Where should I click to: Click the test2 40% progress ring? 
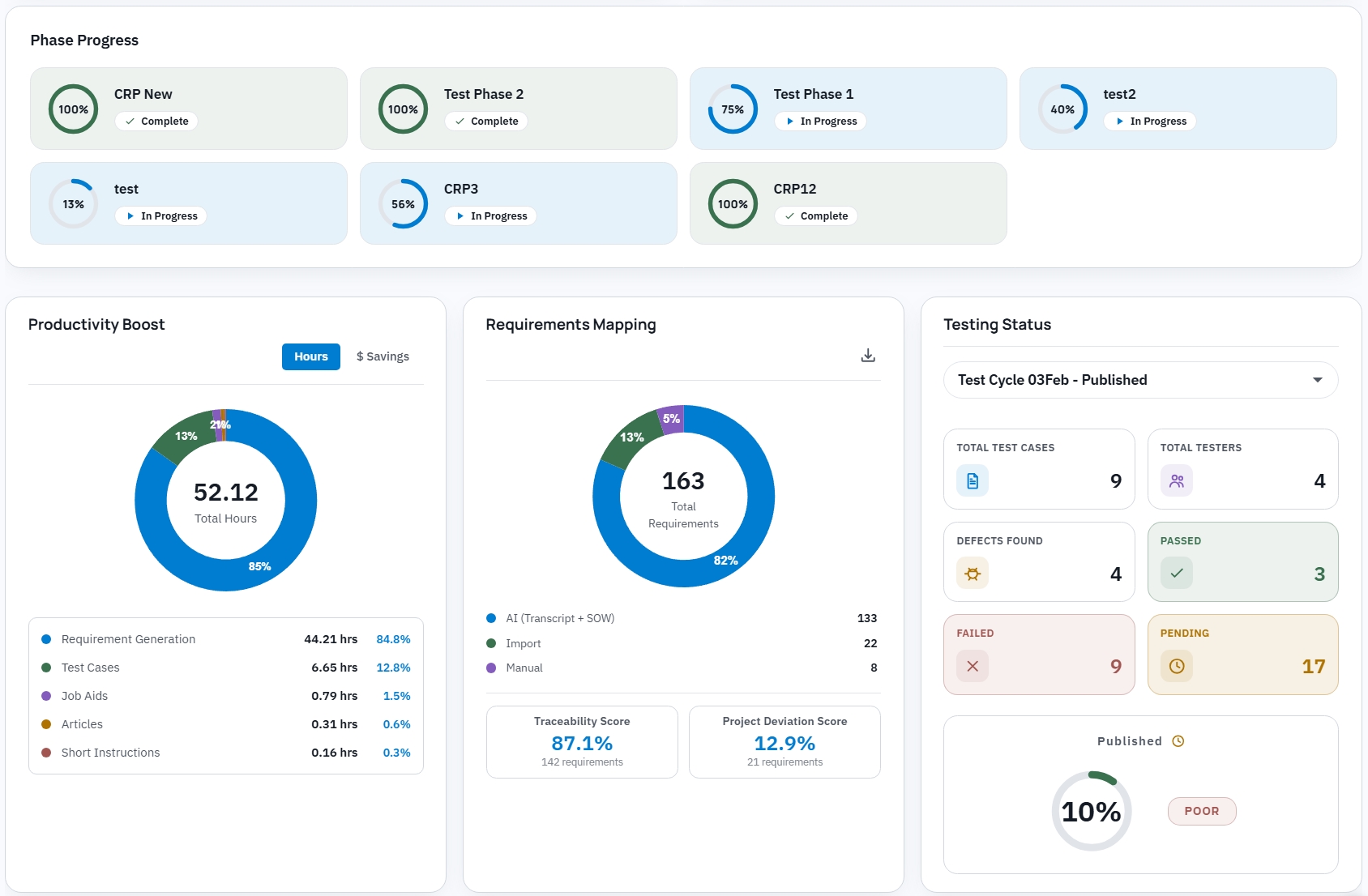click(1062, 109)
